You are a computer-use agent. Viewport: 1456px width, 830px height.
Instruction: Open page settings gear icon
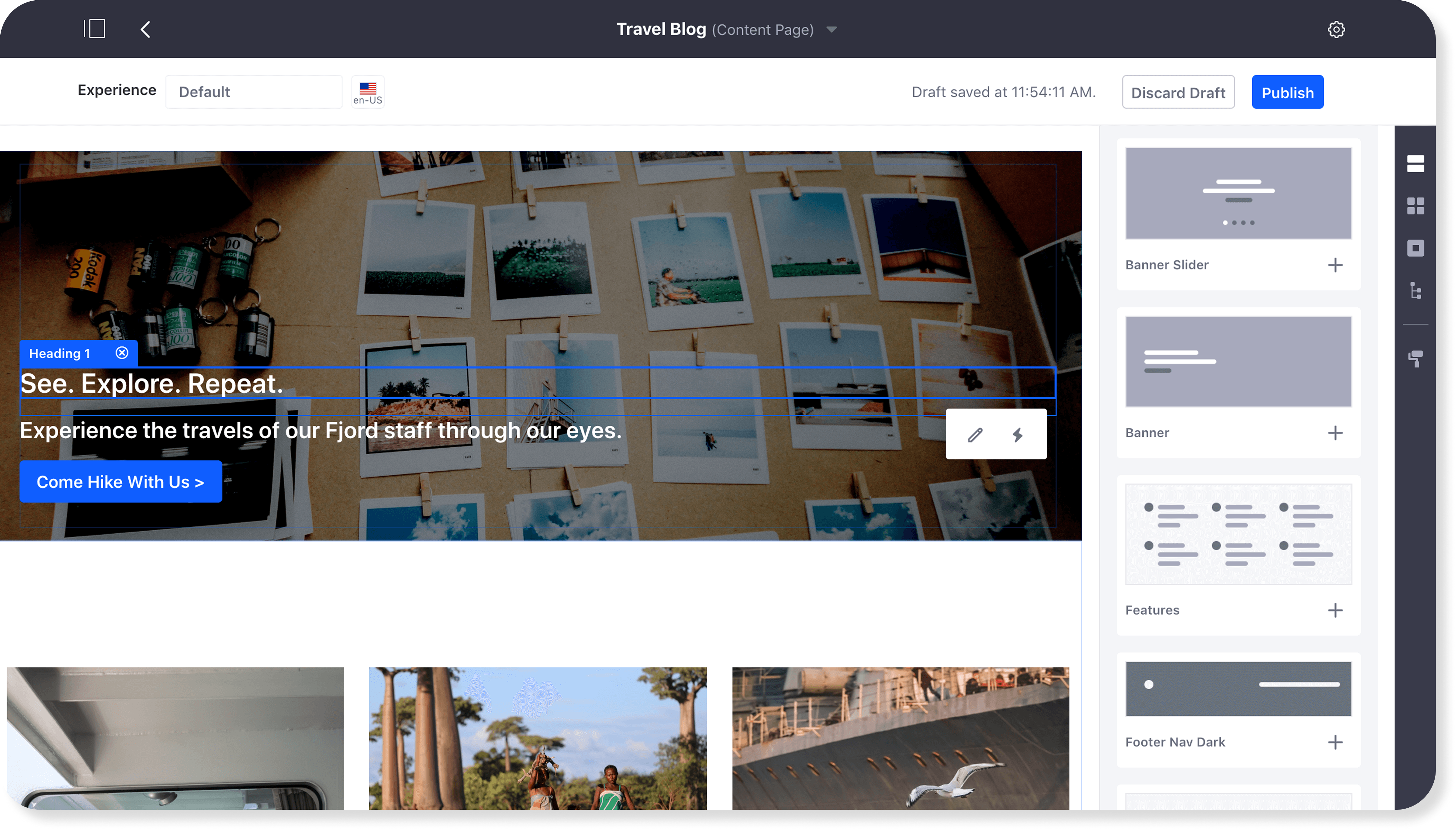1336,30
